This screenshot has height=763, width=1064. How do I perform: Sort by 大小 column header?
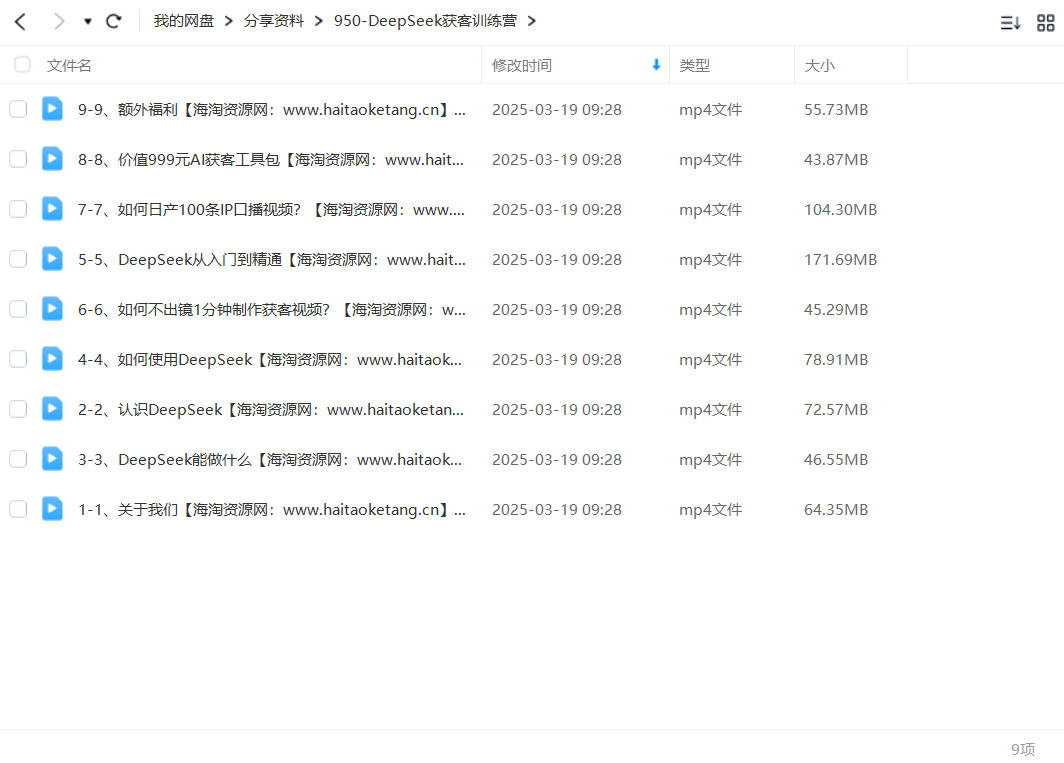pyautogui.click(x=819, y=66)
